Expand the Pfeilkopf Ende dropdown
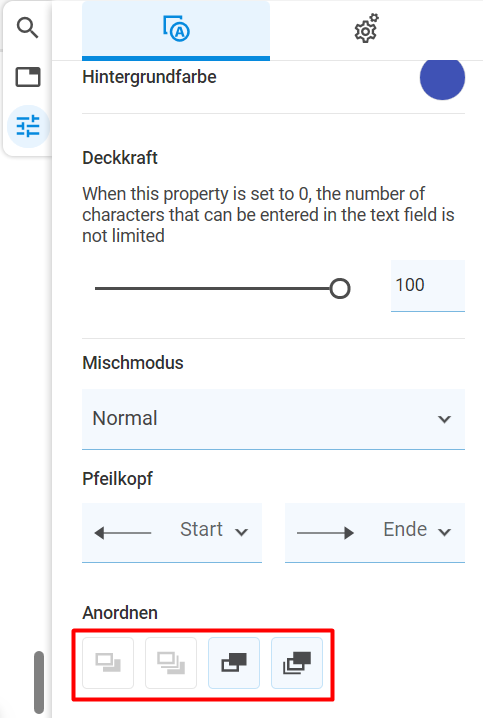 (x=375, y=532)
